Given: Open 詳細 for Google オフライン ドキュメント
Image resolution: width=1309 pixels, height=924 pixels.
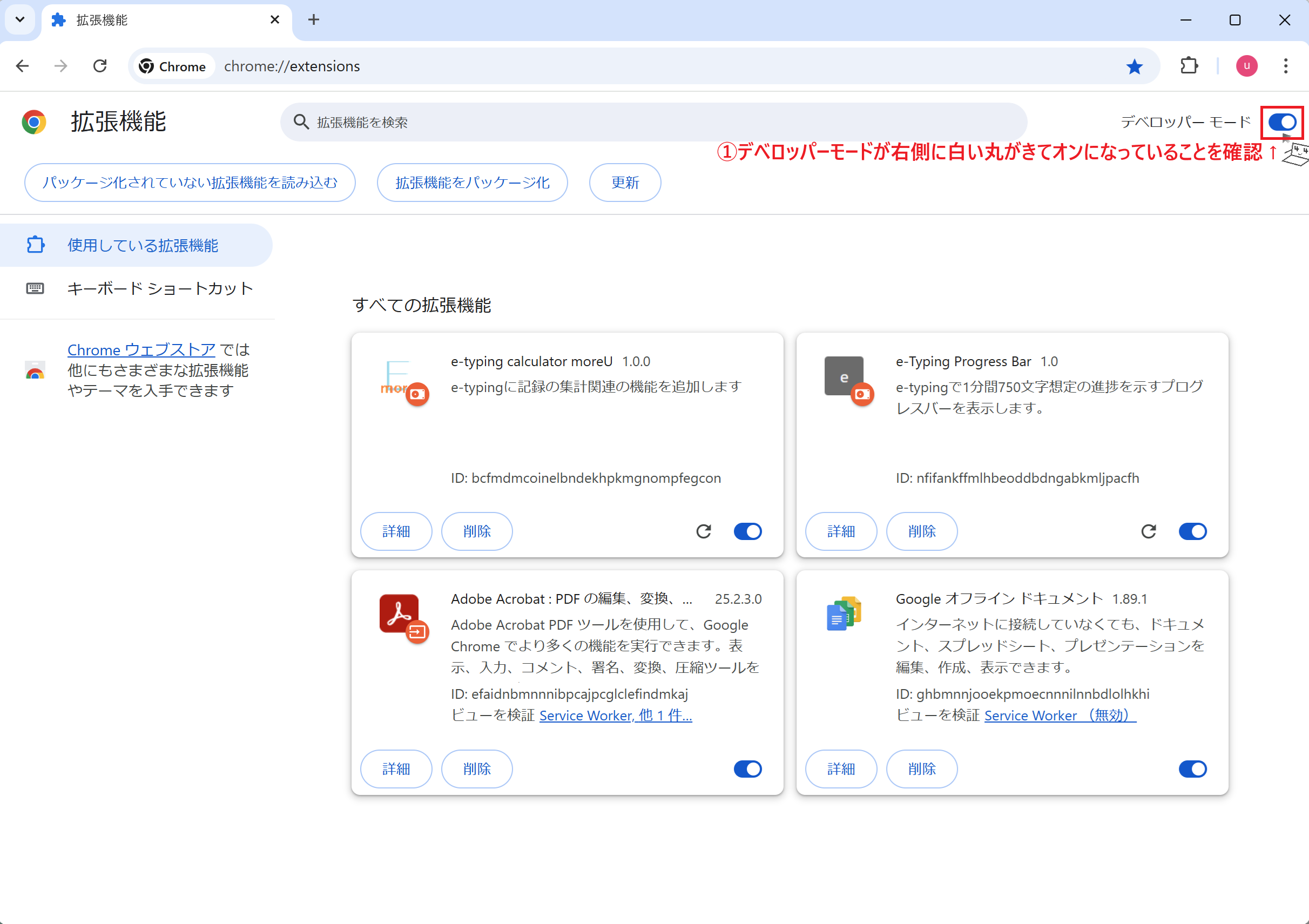Looking at the screenshot, I should [x=841, y=769].
